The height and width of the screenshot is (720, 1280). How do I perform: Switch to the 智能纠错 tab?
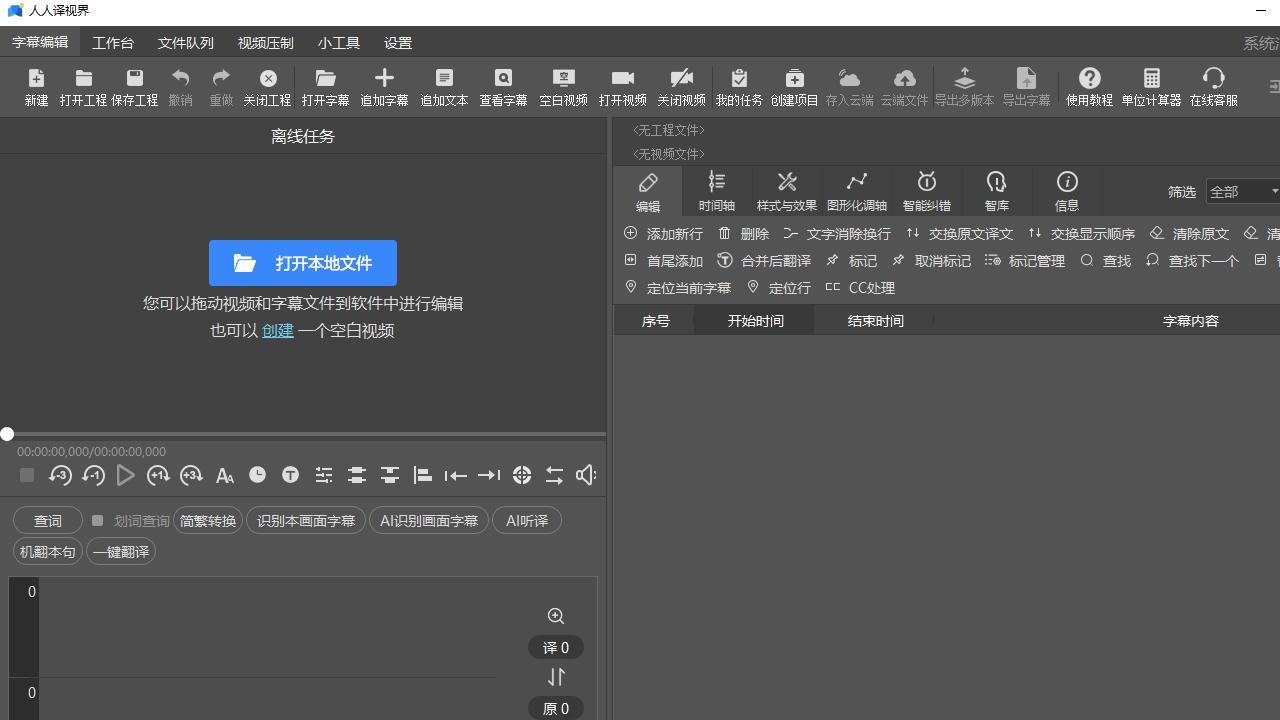coord(927,191)
